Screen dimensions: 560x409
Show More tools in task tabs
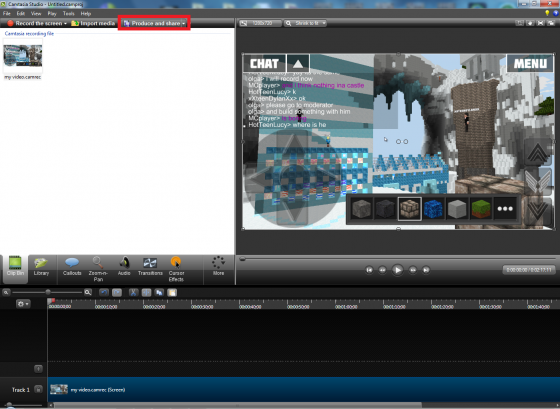218,266
